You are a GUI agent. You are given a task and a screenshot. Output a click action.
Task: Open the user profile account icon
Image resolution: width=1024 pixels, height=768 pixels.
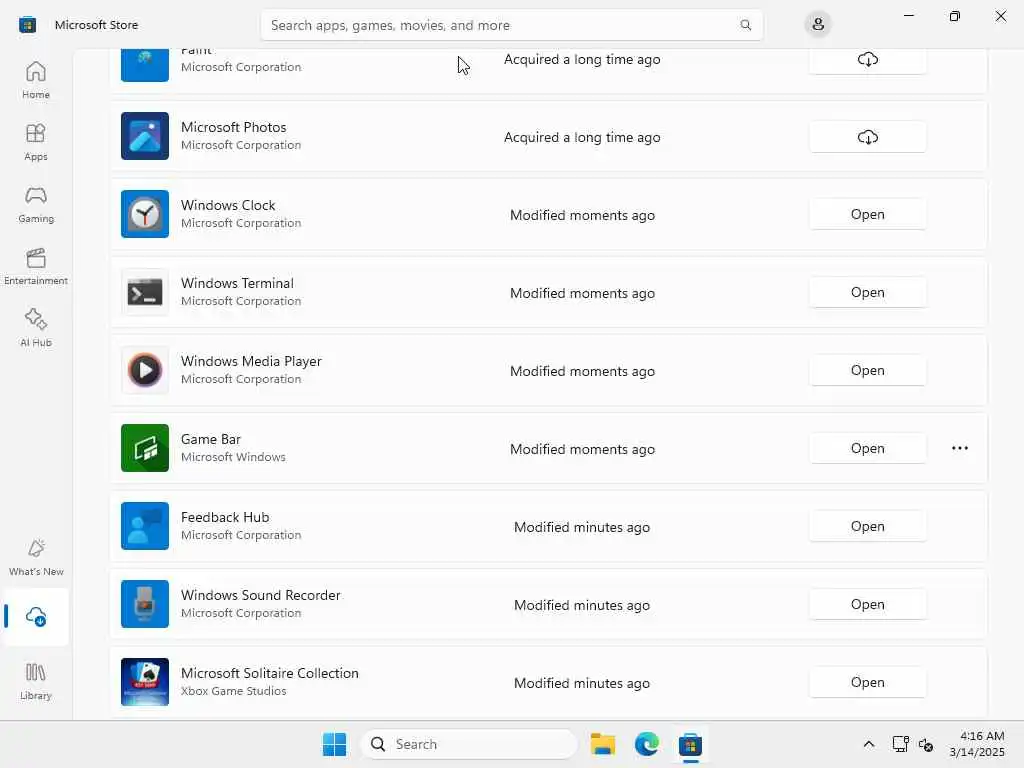tap(818, 25)
